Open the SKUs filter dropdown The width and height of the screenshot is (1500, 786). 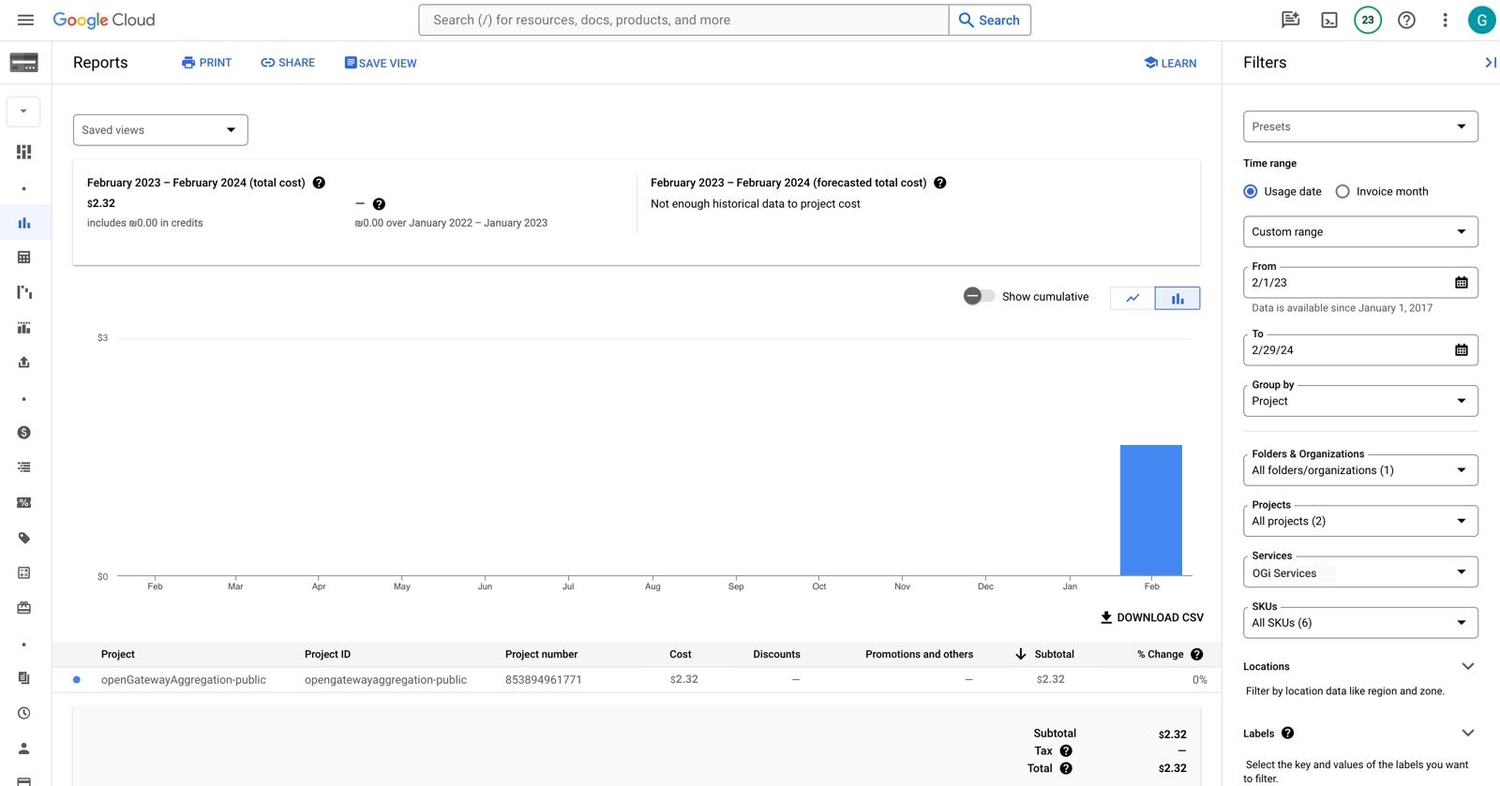pyautogui.click(x=1360, y=622)
